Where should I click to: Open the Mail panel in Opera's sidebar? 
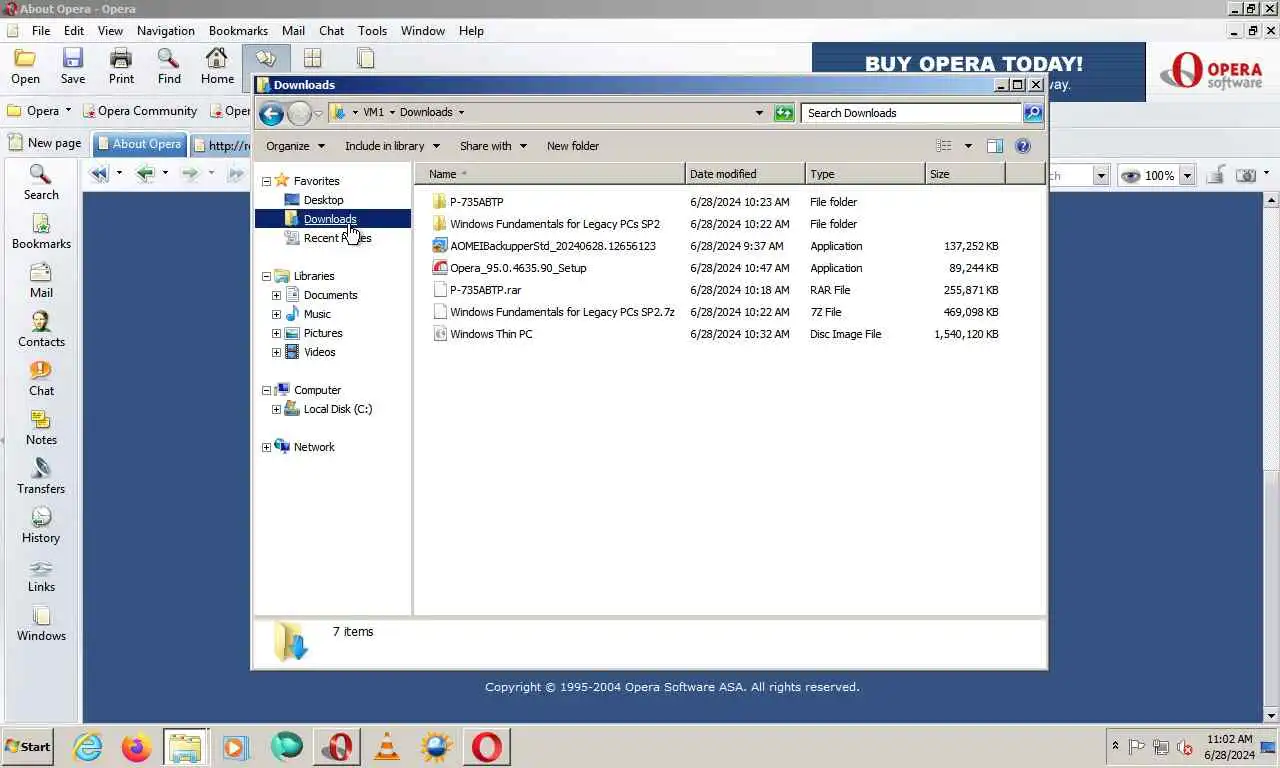click(x=41, y=280)
